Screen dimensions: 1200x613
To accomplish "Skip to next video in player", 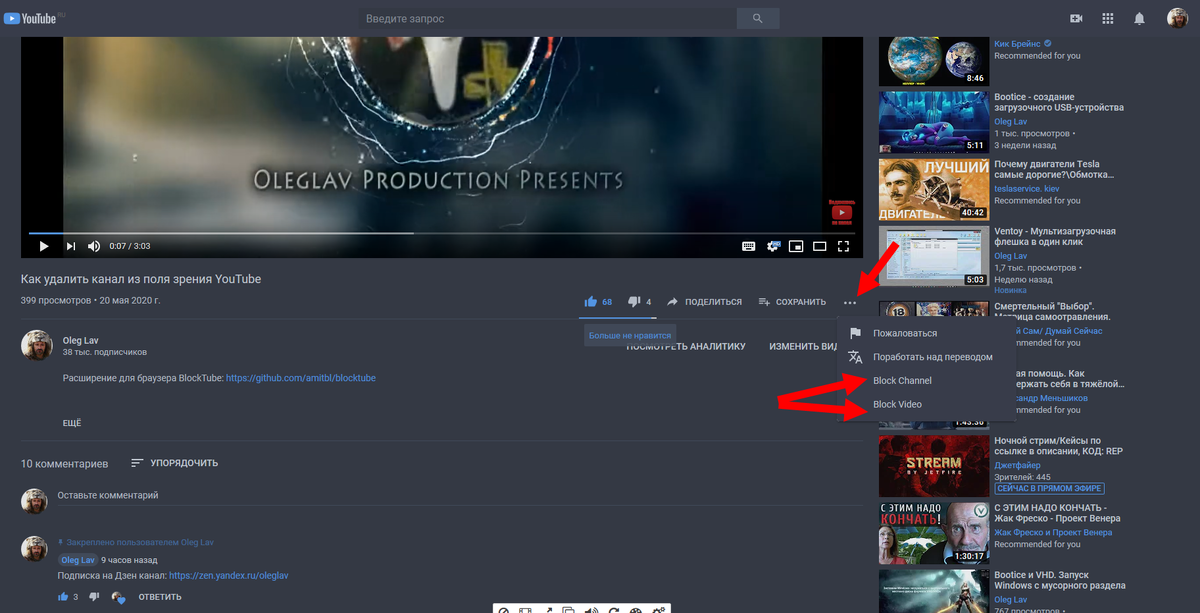I will click(x=70, y=246).
